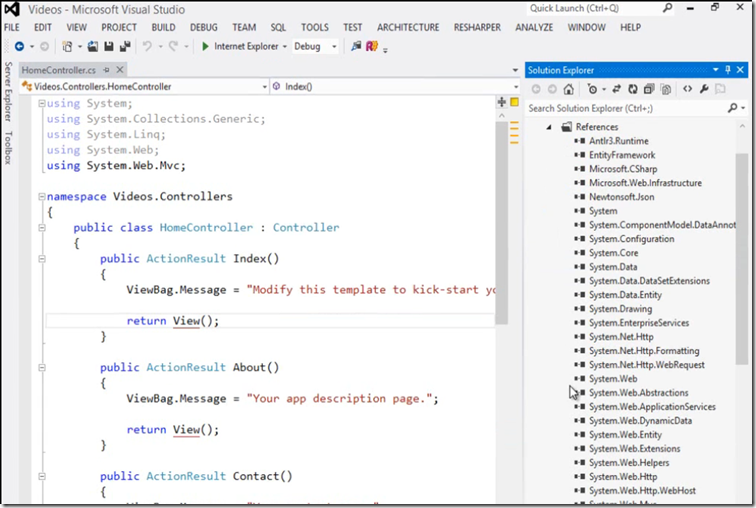Start debugging with the green play icon
The height and width of the screenshot is (508, 756).
(205, 46)
